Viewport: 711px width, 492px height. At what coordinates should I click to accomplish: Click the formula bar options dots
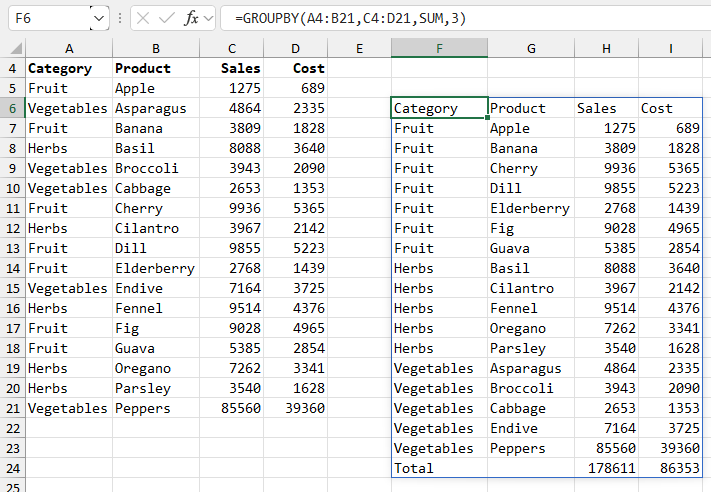point(120,19)
